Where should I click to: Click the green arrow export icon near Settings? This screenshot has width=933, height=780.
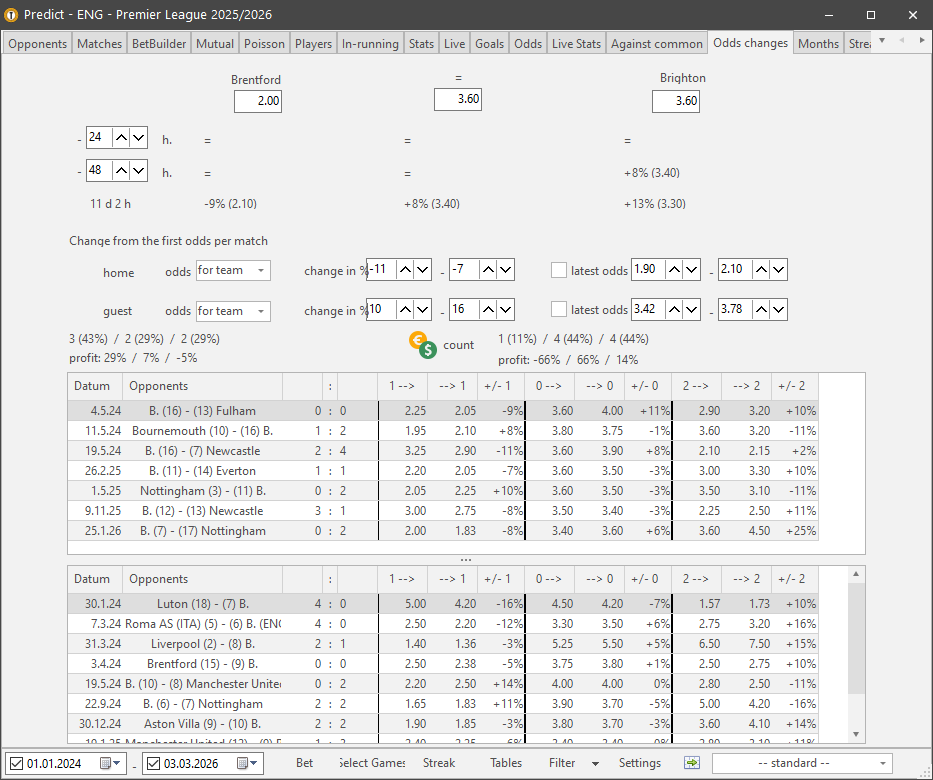point(691,762)
